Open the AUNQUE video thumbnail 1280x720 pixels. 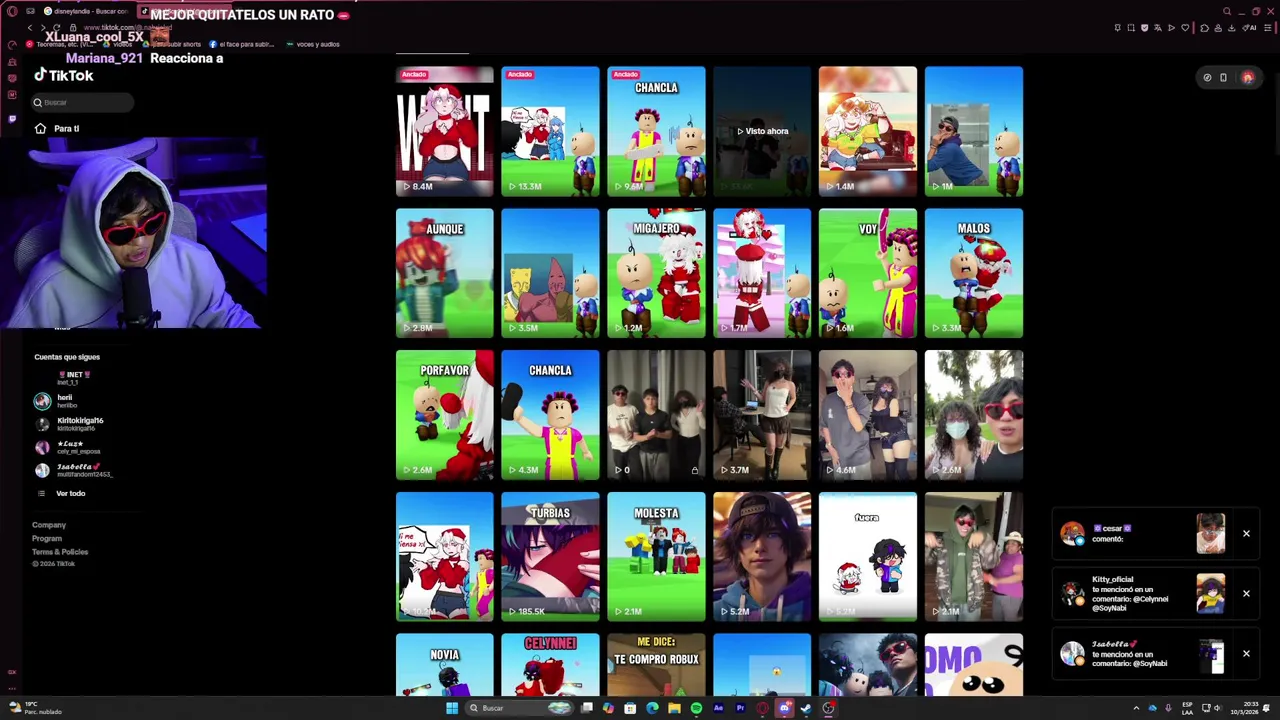pos(444,273)
